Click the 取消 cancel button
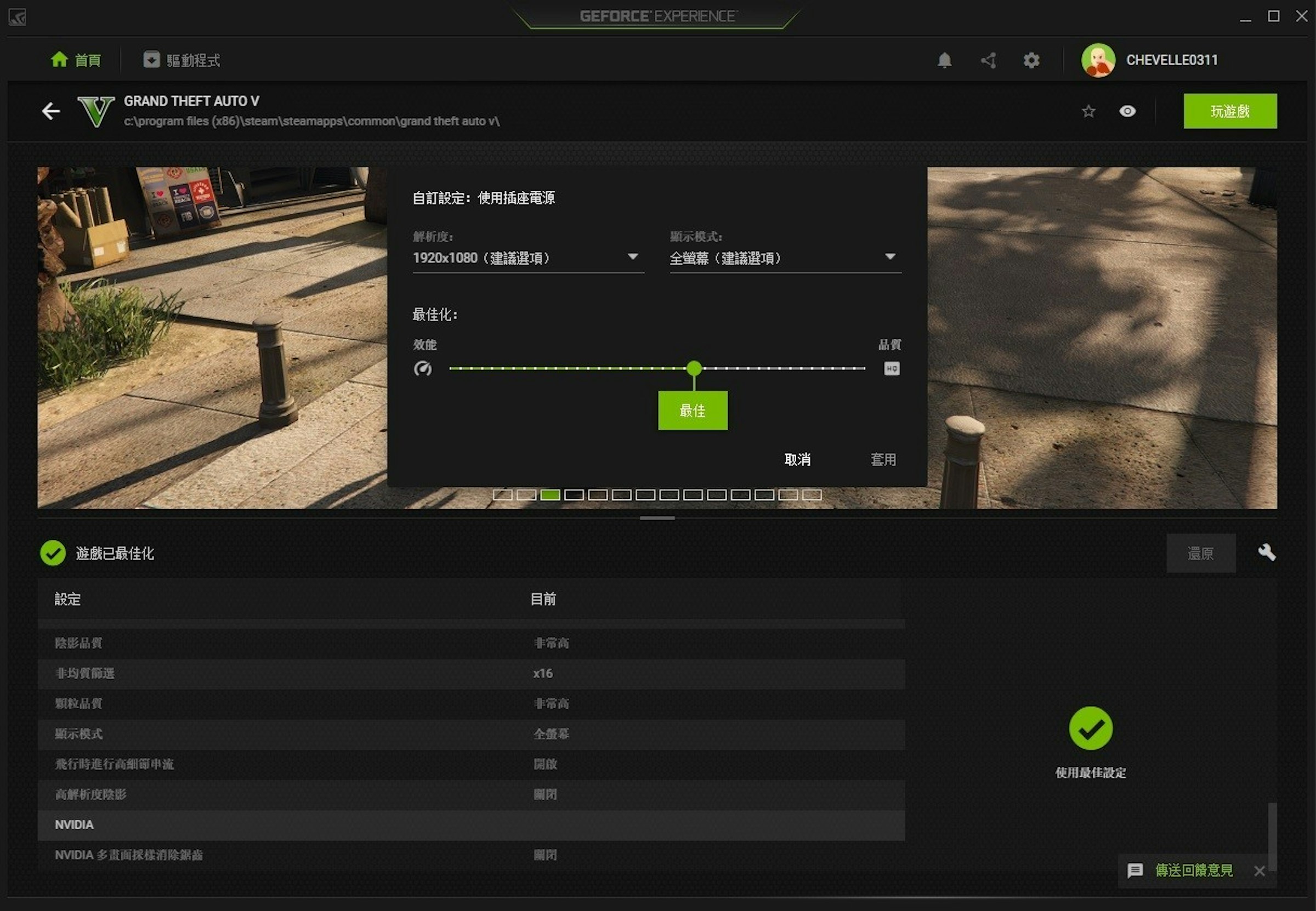Image resolution: width=1316 pixels, height=911 pixels. [797, 459]
